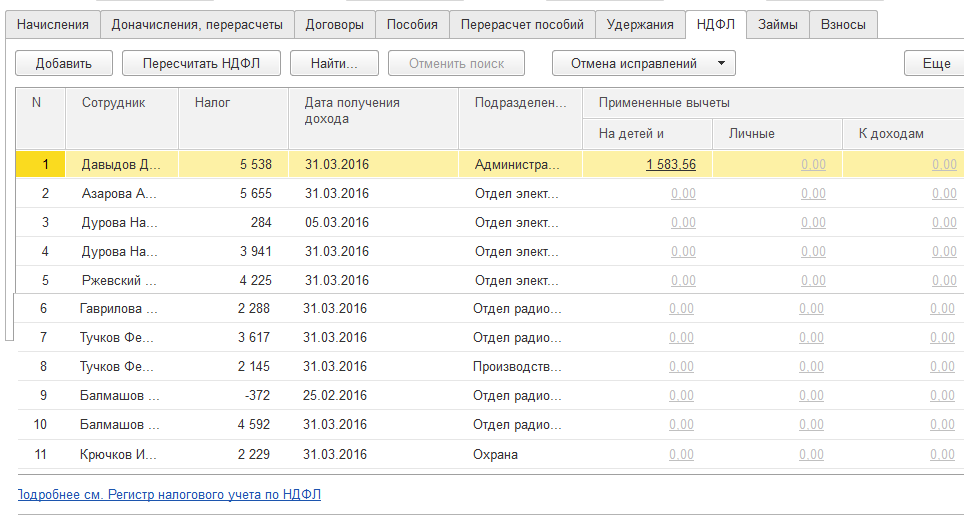
Task: Expand the Отмена исправлений dropdown
Action: 643,63
